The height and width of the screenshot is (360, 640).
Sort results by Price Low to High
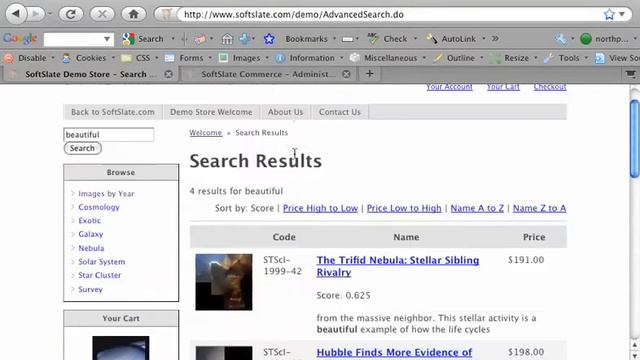coord(404,208)
